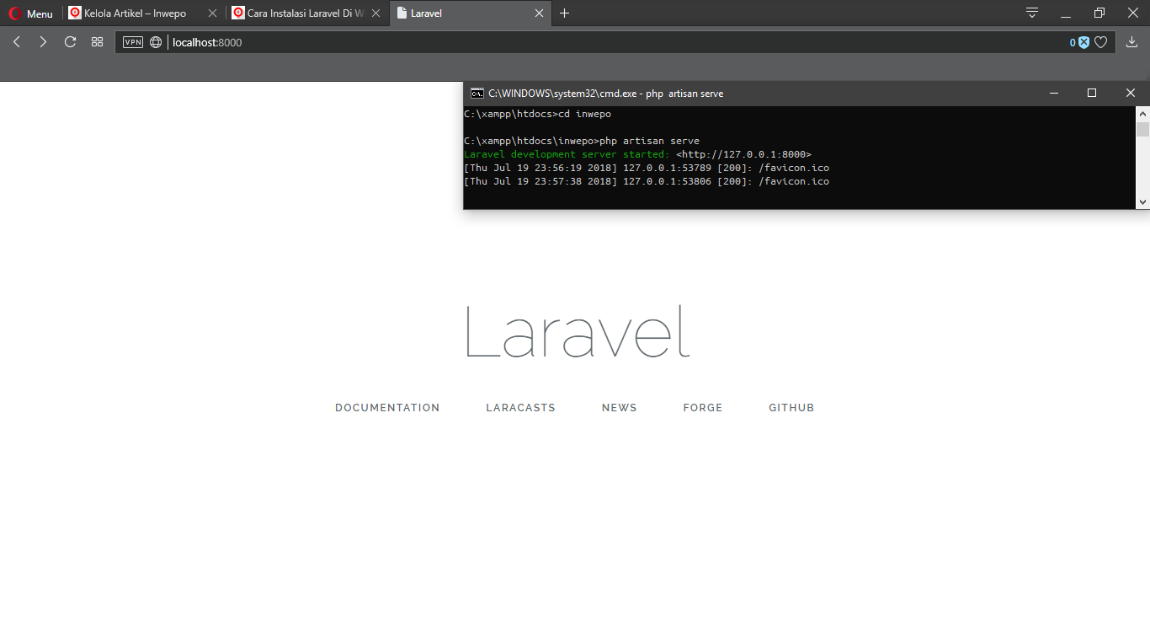Click the http://127.0.0.1:8000 address text

[744, 155]
